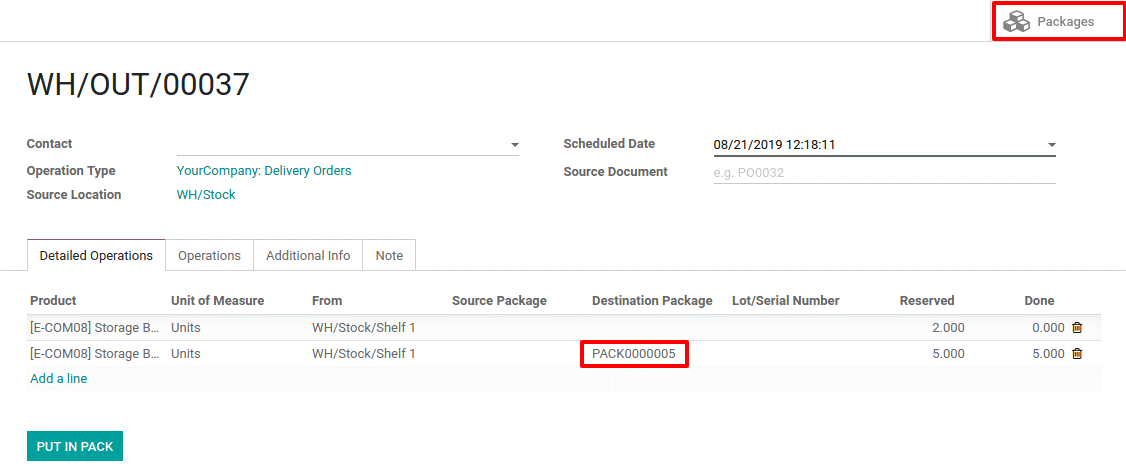
Task: Switch to the Operations tab
Action: [209, 256]
